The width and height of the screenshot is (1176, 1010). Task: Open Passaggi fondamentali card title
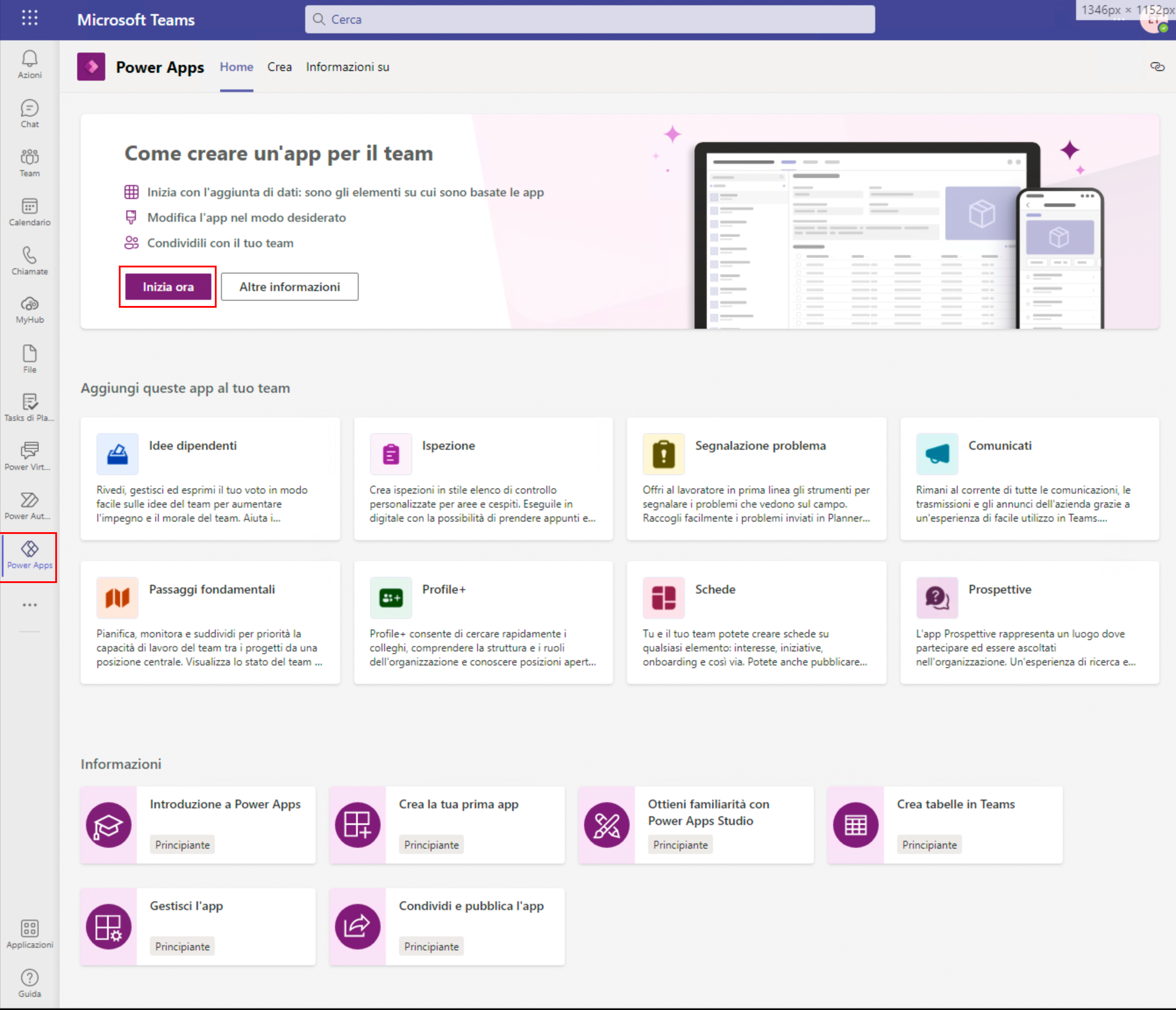point(212,590)
